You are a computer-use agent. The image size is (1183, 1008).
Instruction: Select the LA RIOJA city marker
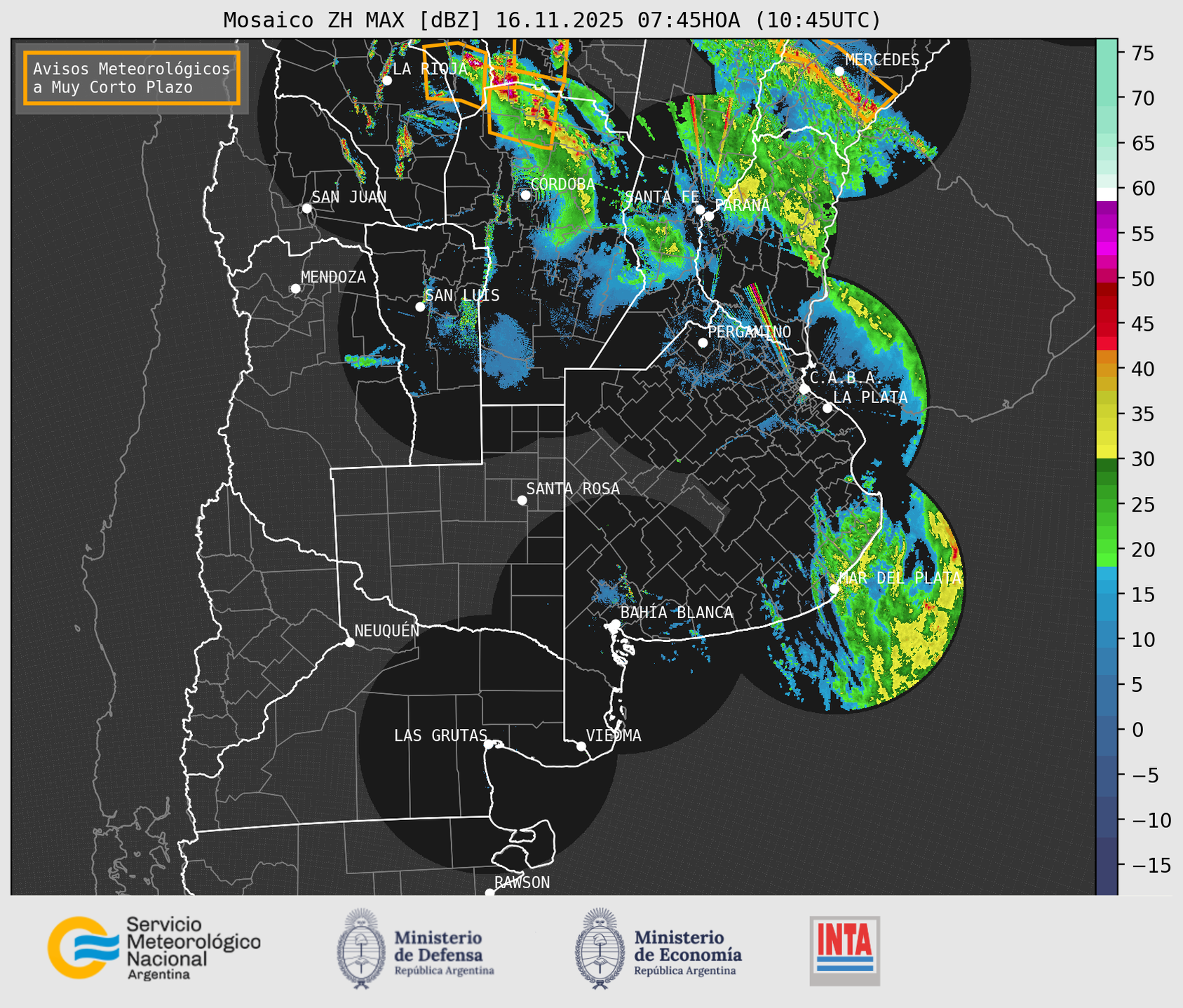coord(387,81)
